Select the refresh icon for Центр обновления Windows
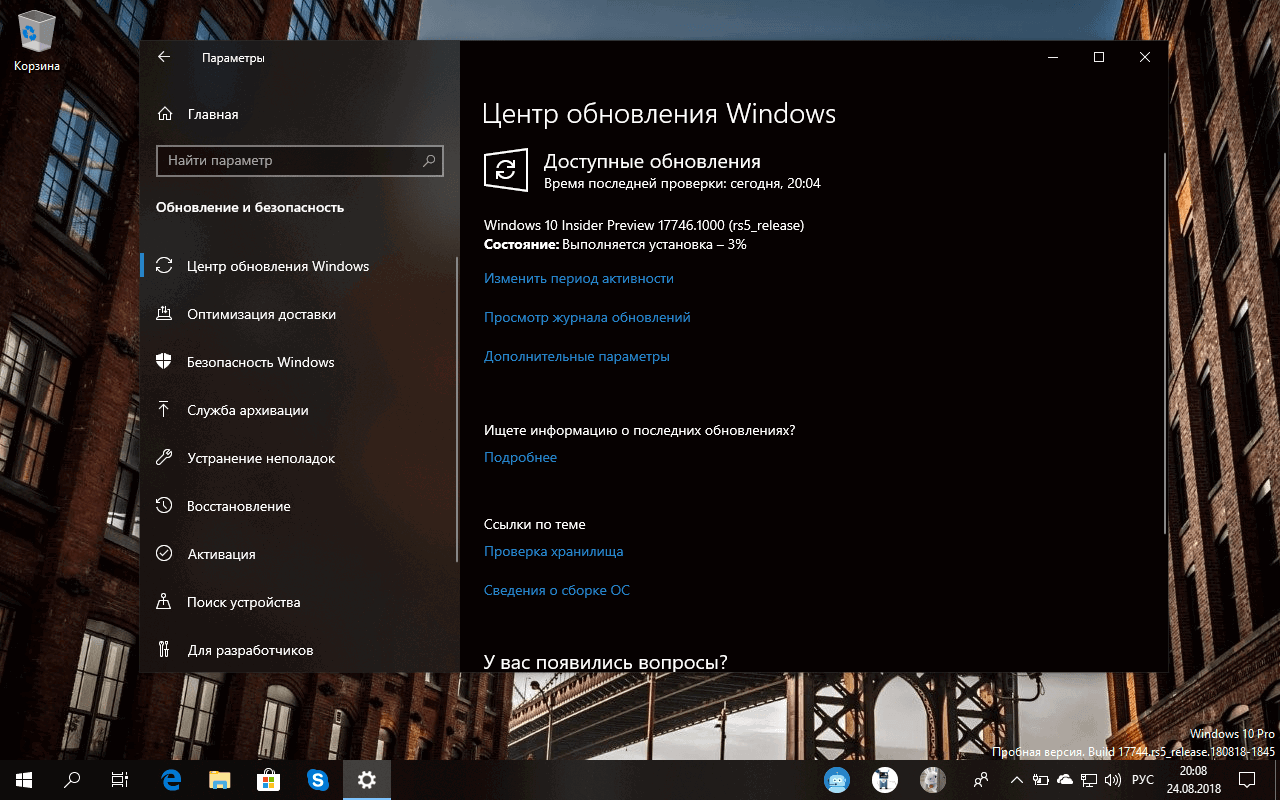 [x=163, y=266]
